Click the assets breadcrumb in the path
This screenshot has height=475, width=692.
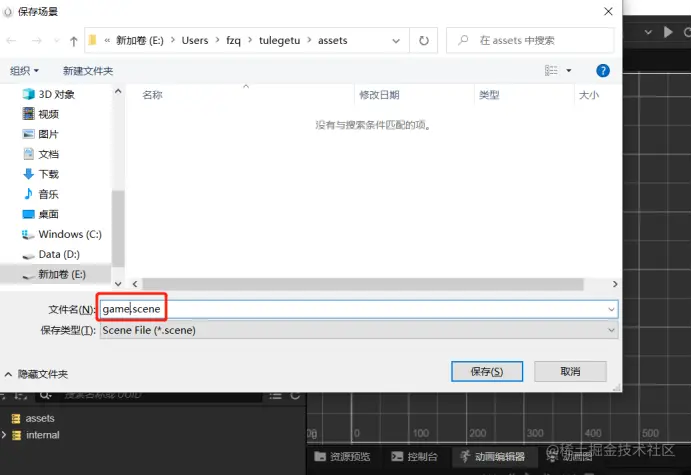[333, 41]
